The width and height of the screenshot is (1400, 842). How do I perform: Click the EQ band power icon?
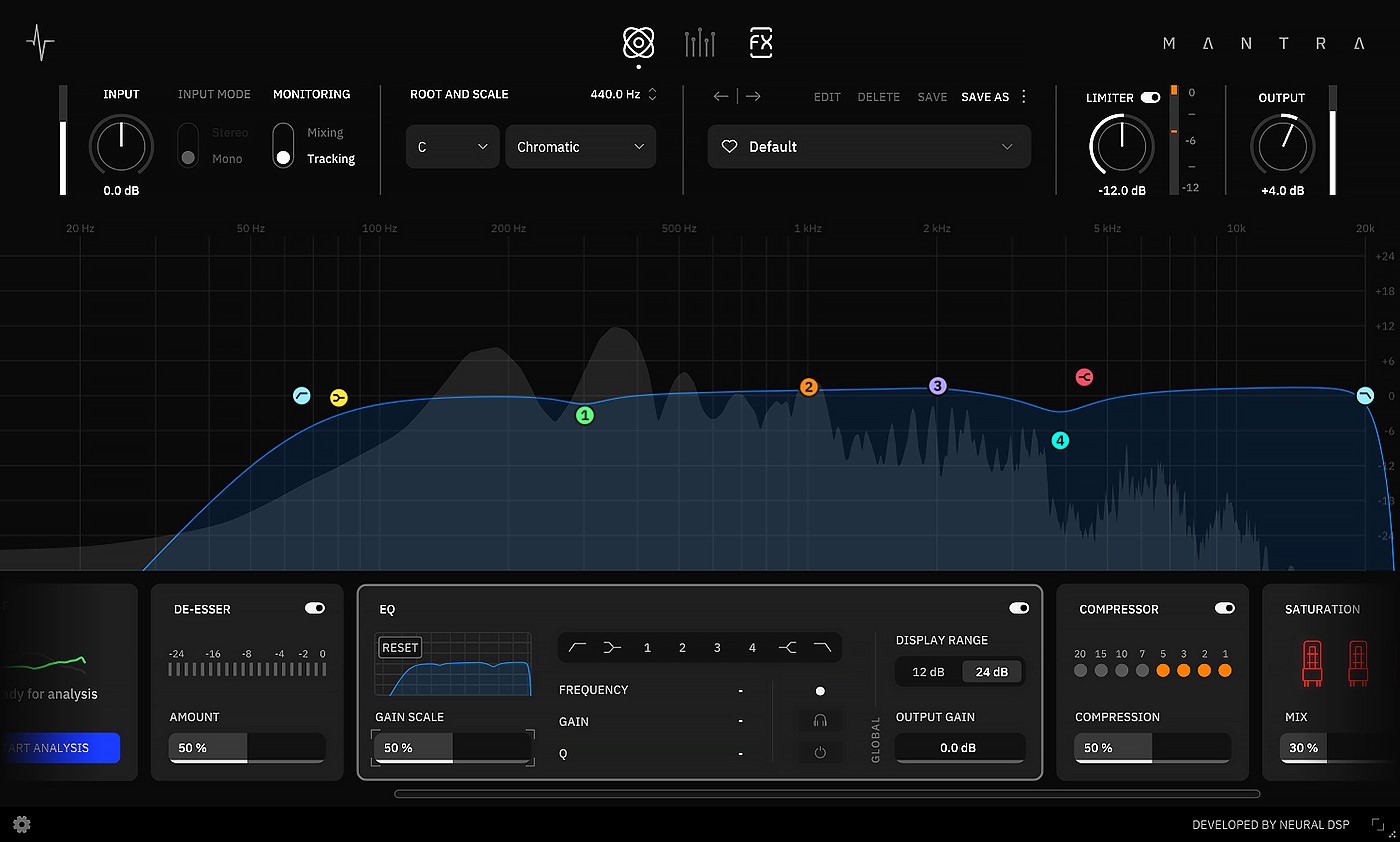pos(820,752)
